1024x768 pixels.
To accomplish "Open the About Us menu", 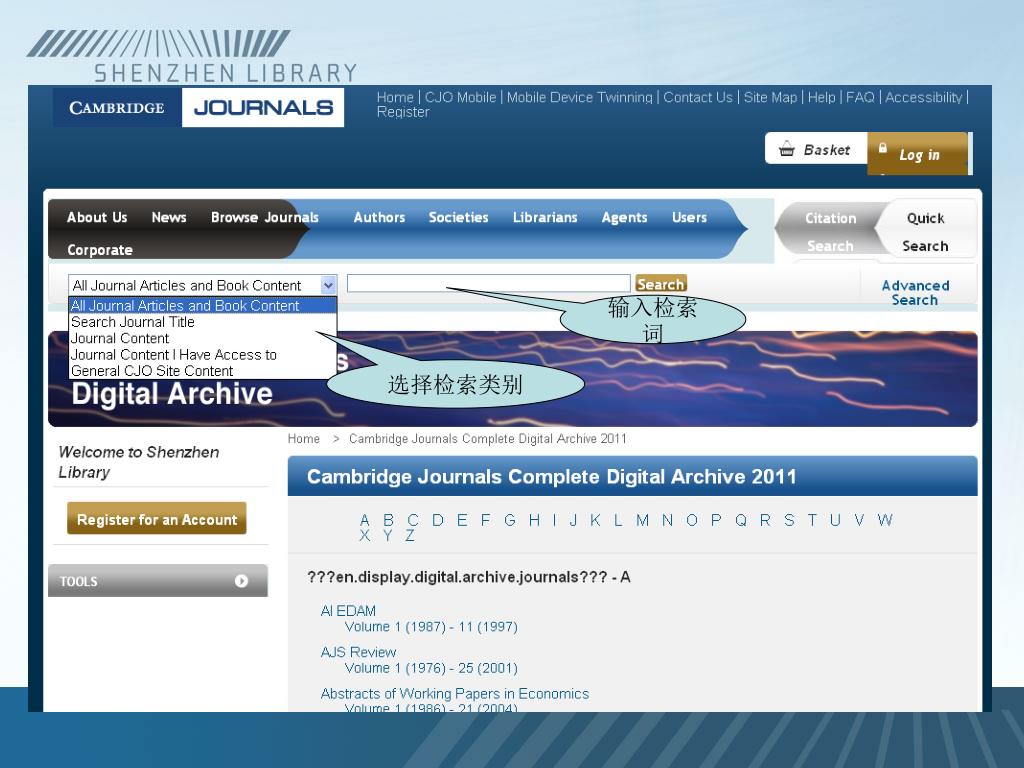I will (x=97, y=217).
